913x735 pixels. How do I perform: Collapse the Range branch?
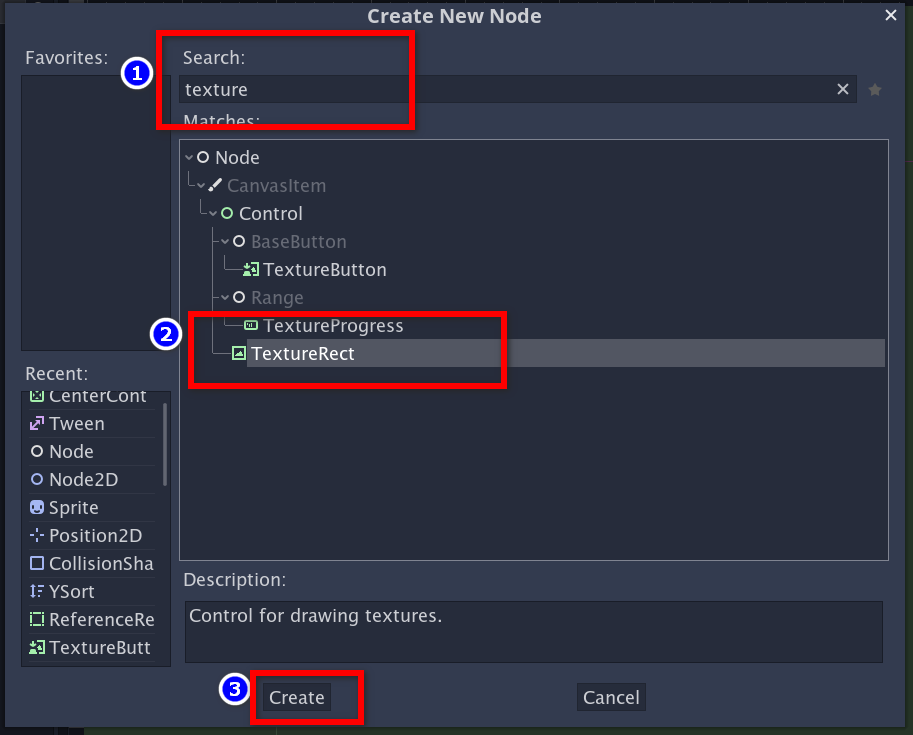(x=225, y=298)
